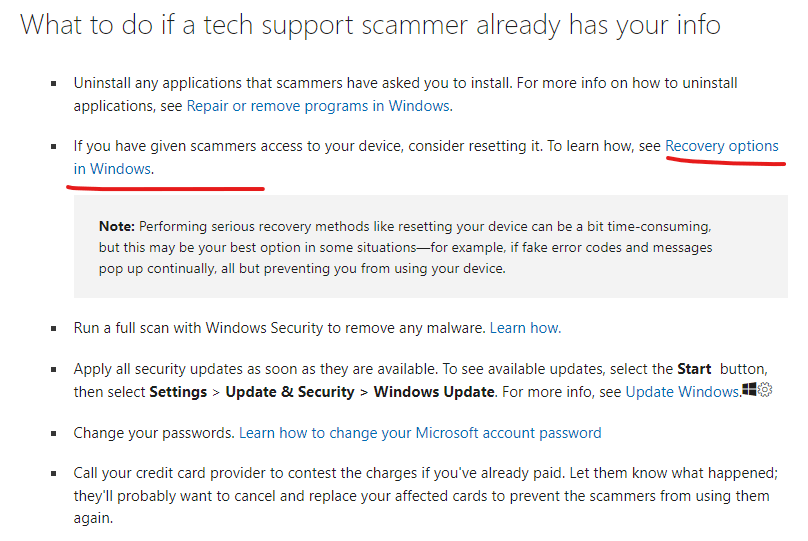The width and height of the screenshot is (808, 541).
Task: Click the bold 'Start' word
Action: click(x=694, y=369)
